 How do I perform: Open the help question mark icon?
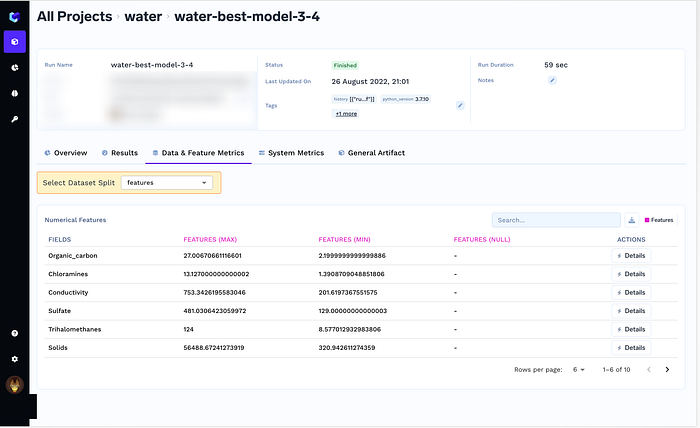[x=15, y=333]
